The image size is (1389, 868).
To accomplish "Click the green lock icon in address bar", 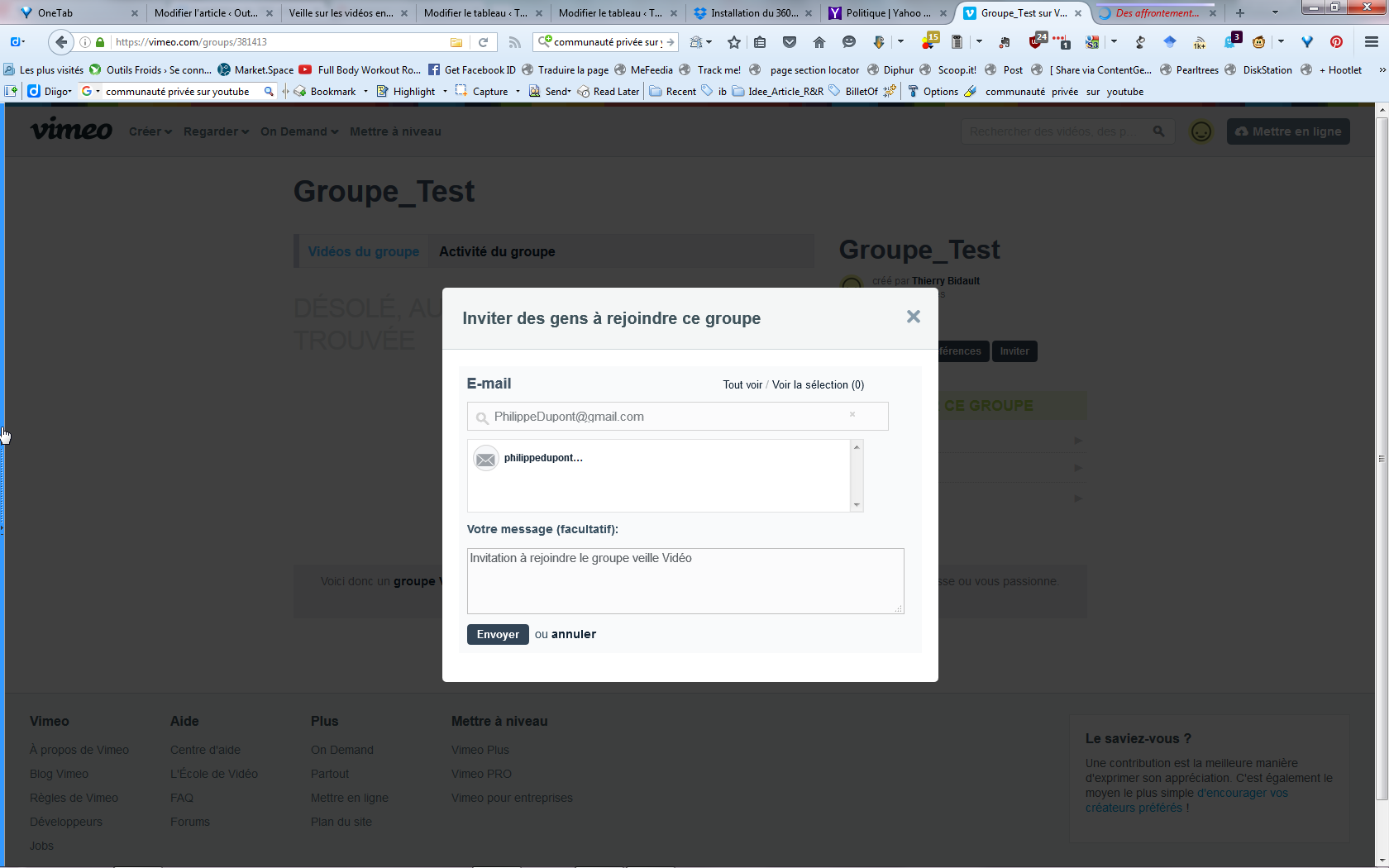I will [100, 42].
